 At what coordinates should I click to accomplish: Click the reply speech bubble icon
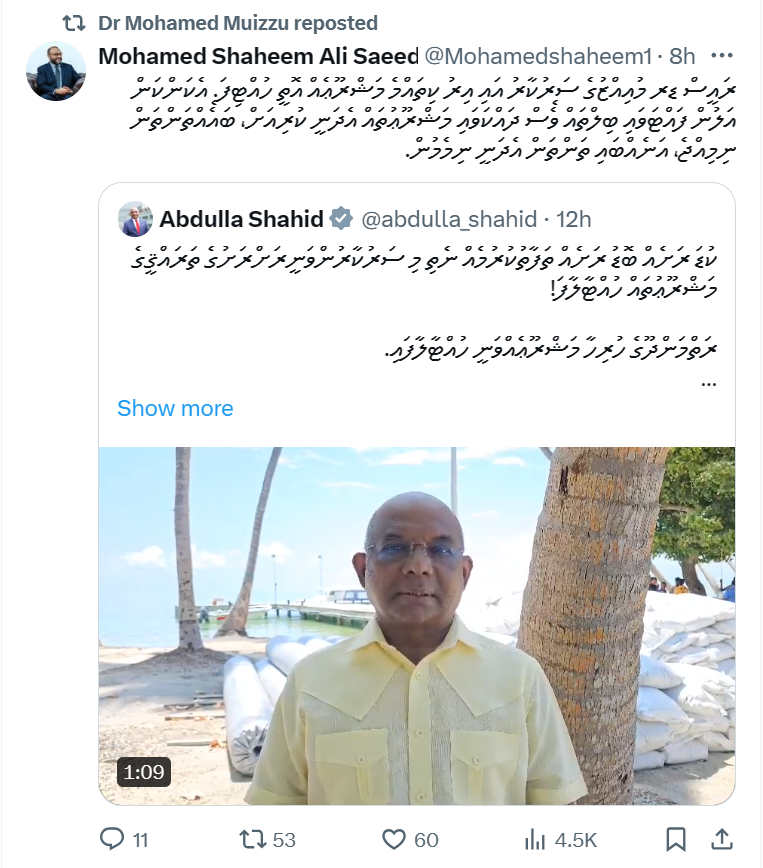pyautogui.click(x=112, y=839)
